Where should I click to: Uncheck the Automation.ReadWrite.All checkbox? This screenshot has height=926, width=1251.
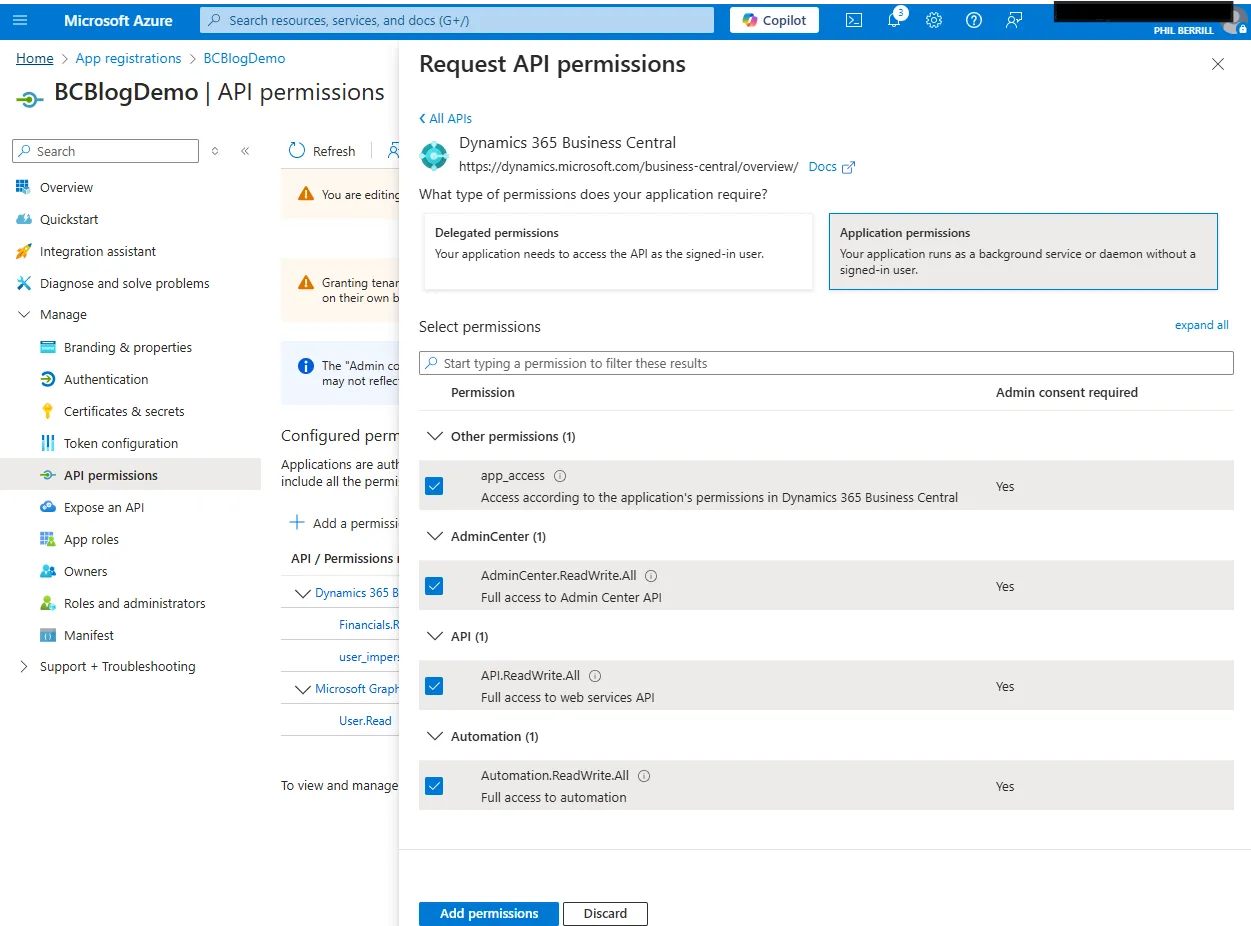pyautogui.click(x=434, y=786)
